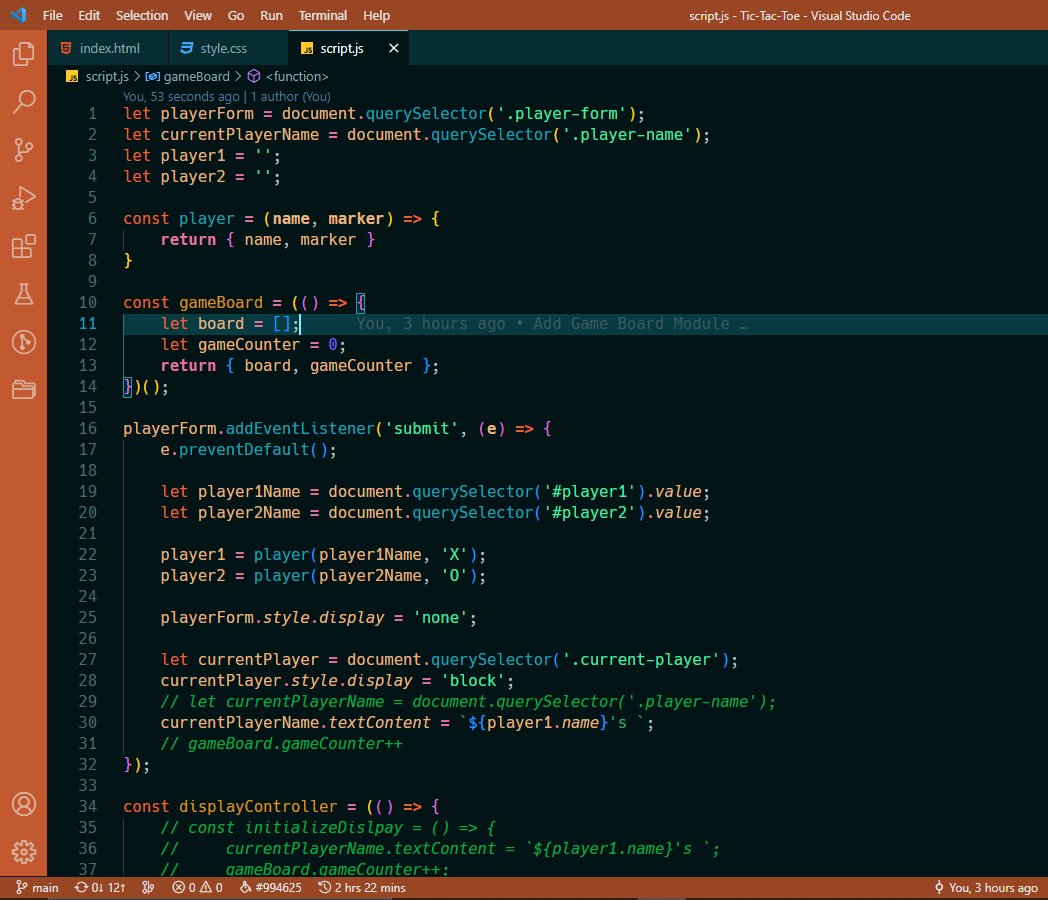
Task: Click script.js in the breadcrumb
Action: tap(106, 76)
